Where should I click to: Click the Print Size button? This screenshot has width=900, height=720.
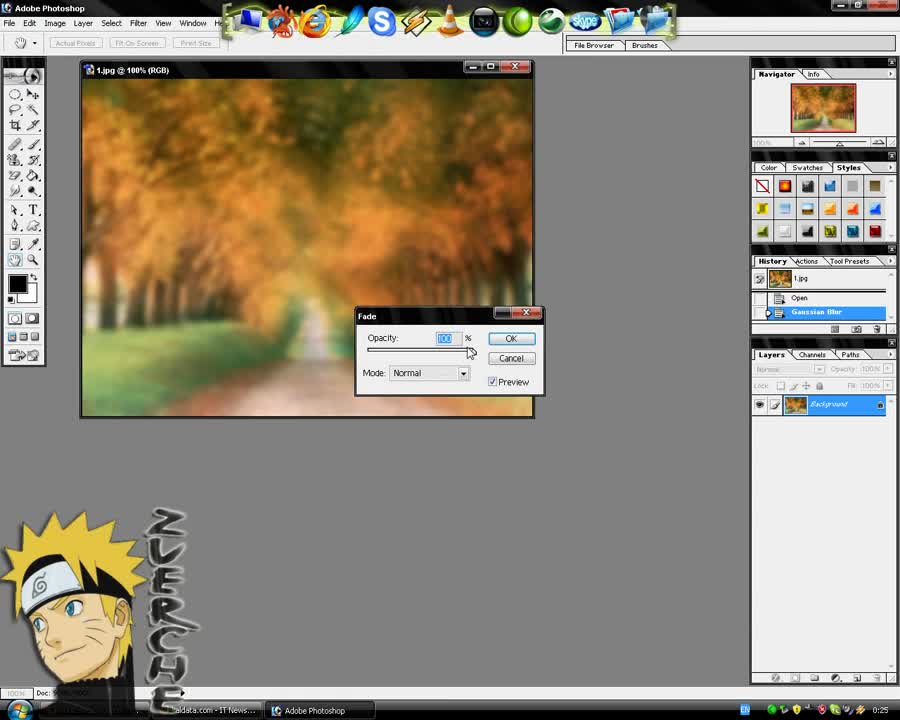tap(196, 43)
